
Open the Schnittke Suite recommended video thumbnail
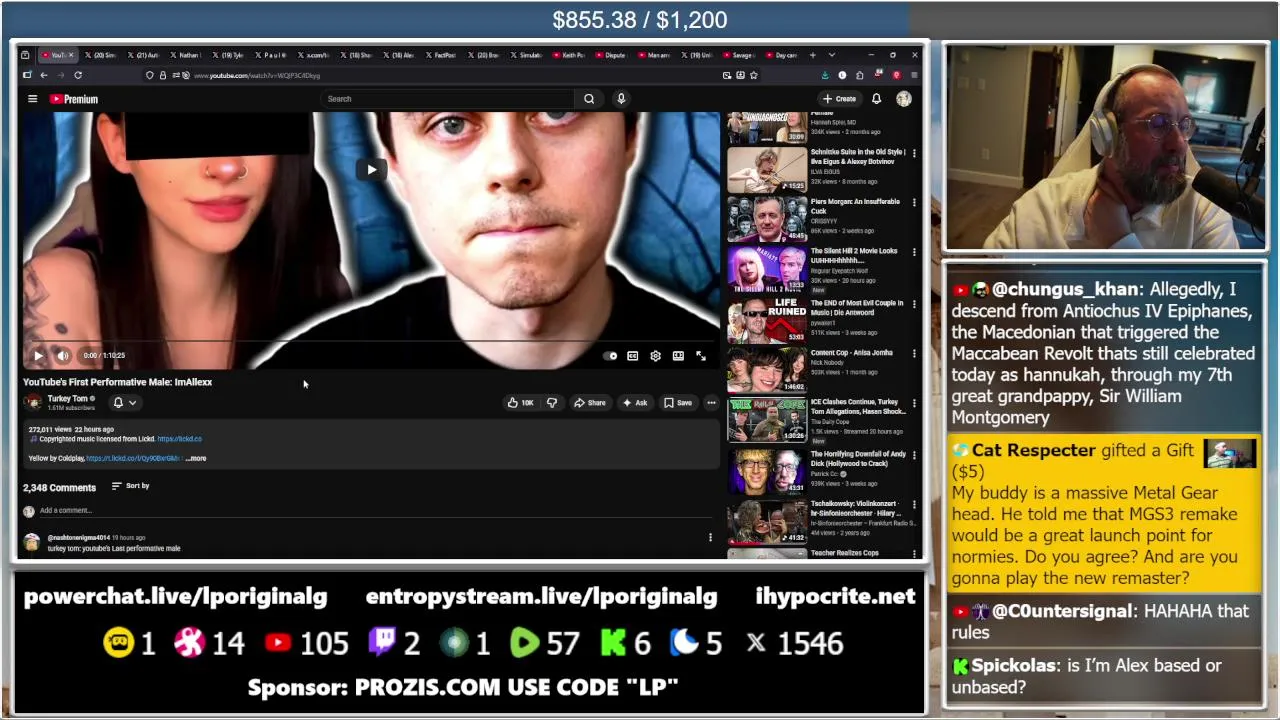767,170
